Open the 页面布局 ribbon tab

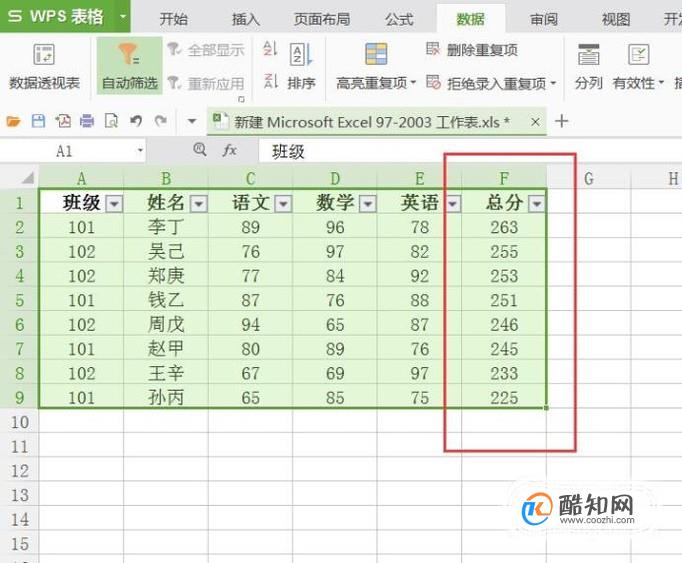tap(322, 19)
